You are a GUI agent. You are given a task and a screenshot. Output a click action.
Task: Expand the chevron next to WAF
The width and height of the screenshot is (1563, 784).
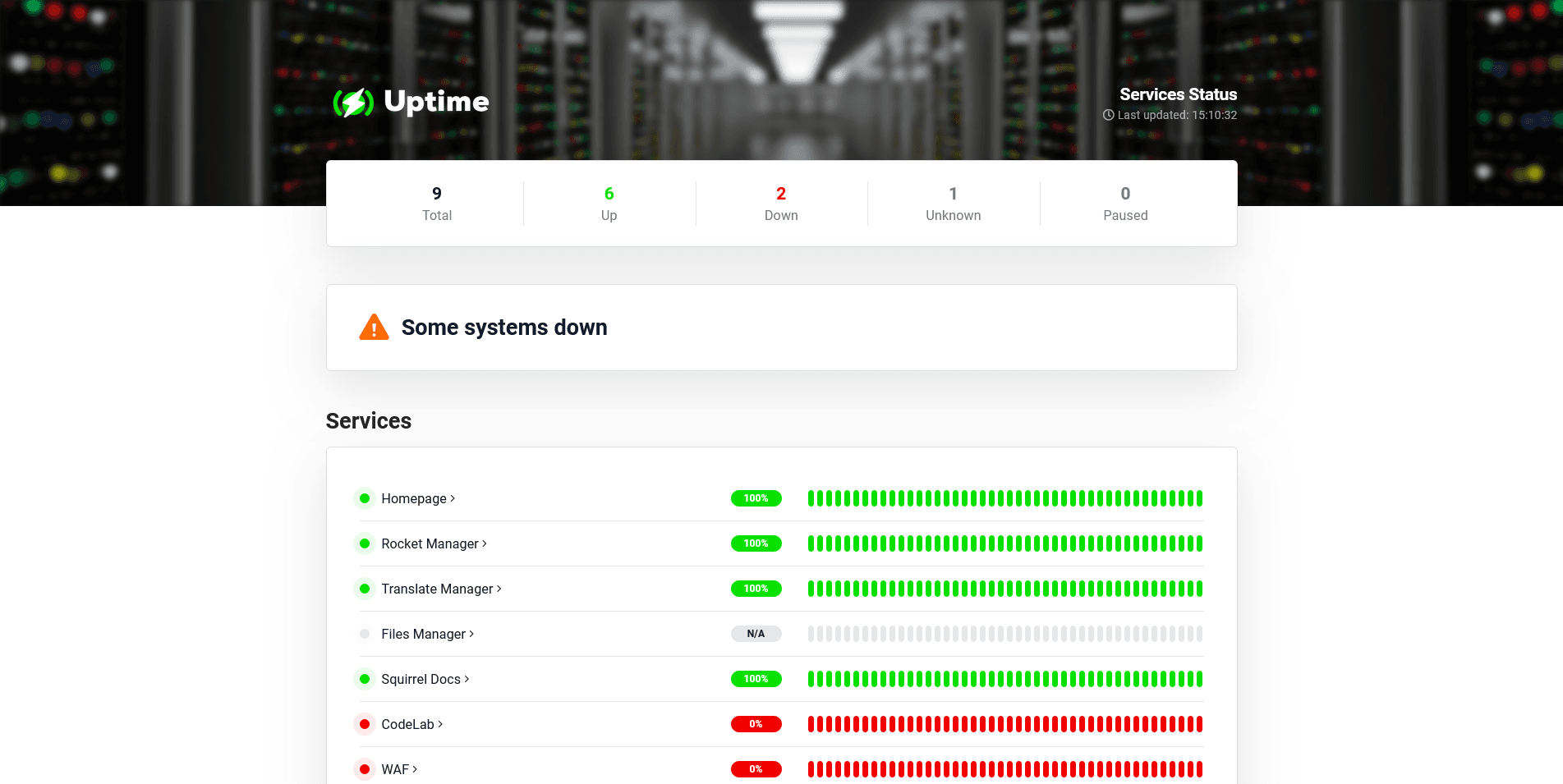(x=415, y=769)
